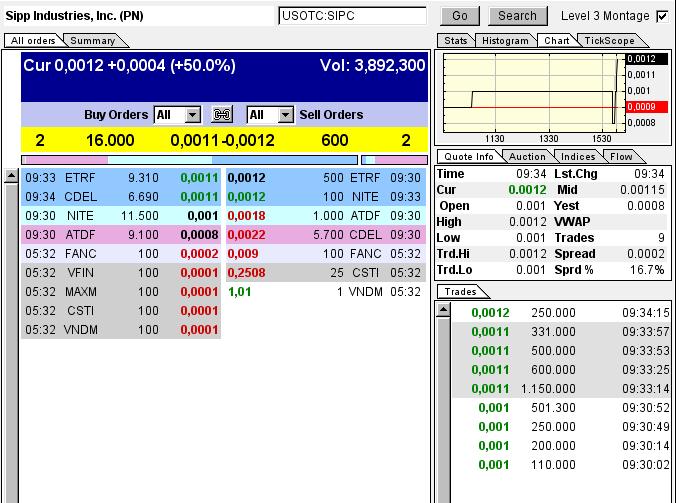Open the Sell Orders All dropdown
This screenshot has height=503, width=689.
click(x=284, y=115)
